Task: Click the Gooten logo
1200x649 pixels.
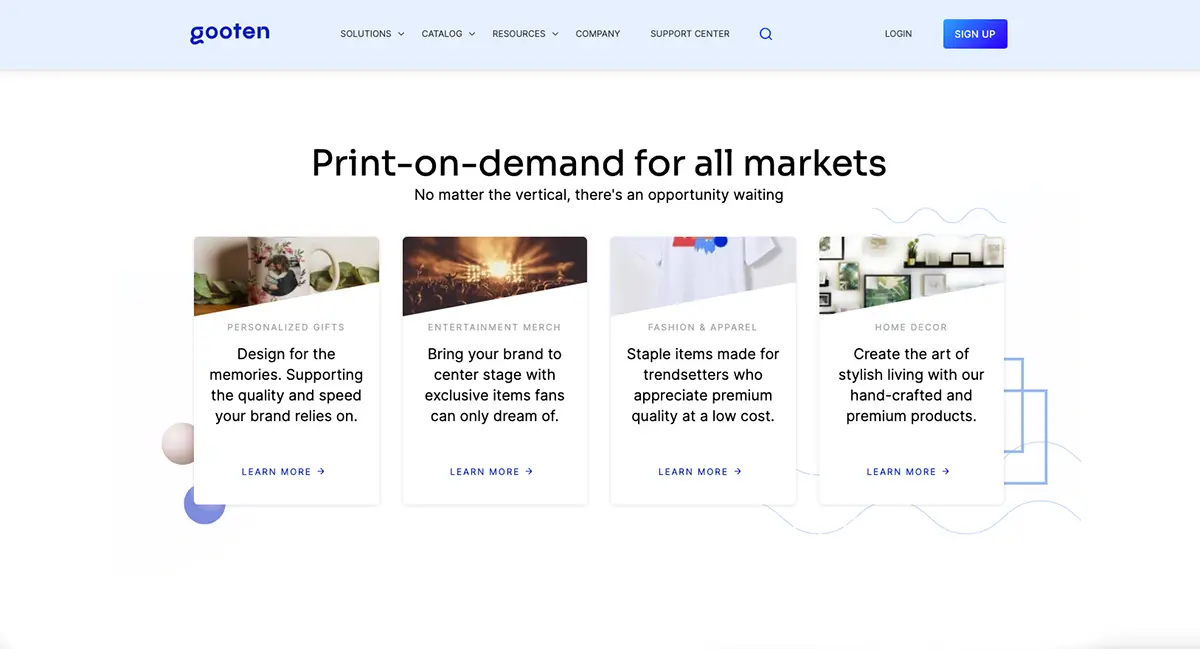Action: tap(230, 33)
